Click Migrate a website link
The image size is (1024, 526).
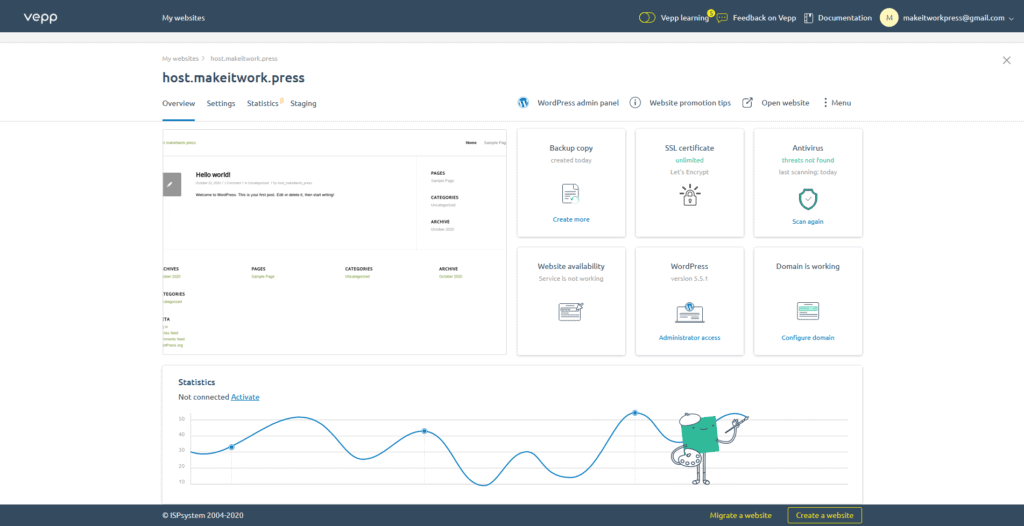(x=741, y=515)
